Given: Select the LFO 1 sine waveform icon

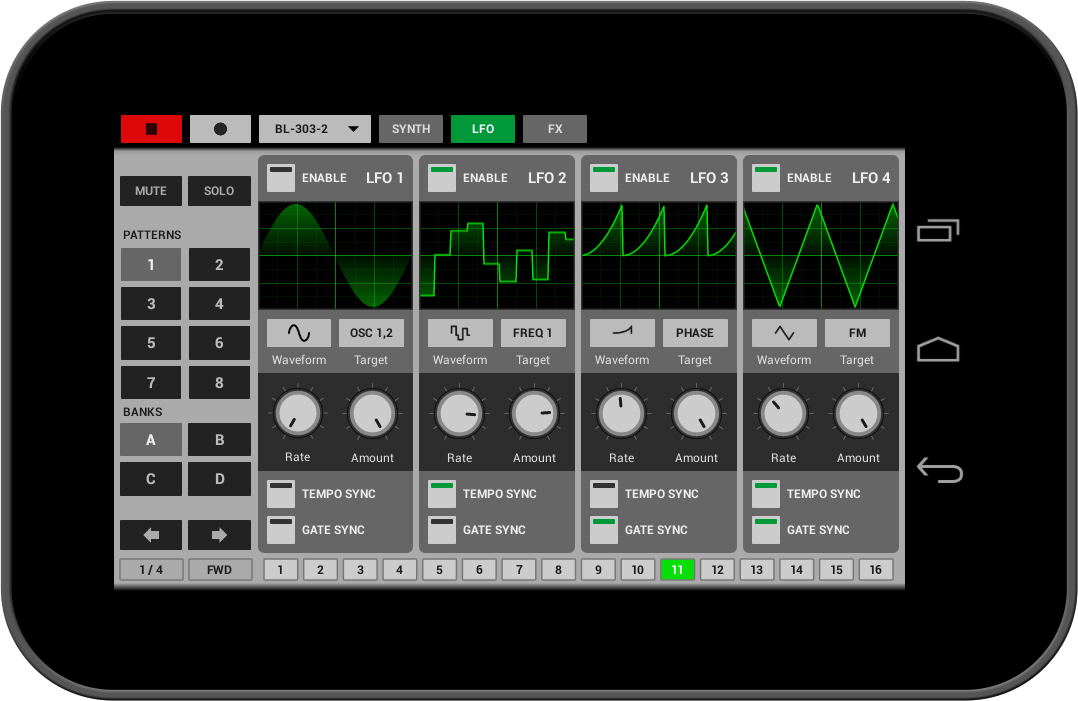Looking at the screenshot, I should [x=298, y=333].
